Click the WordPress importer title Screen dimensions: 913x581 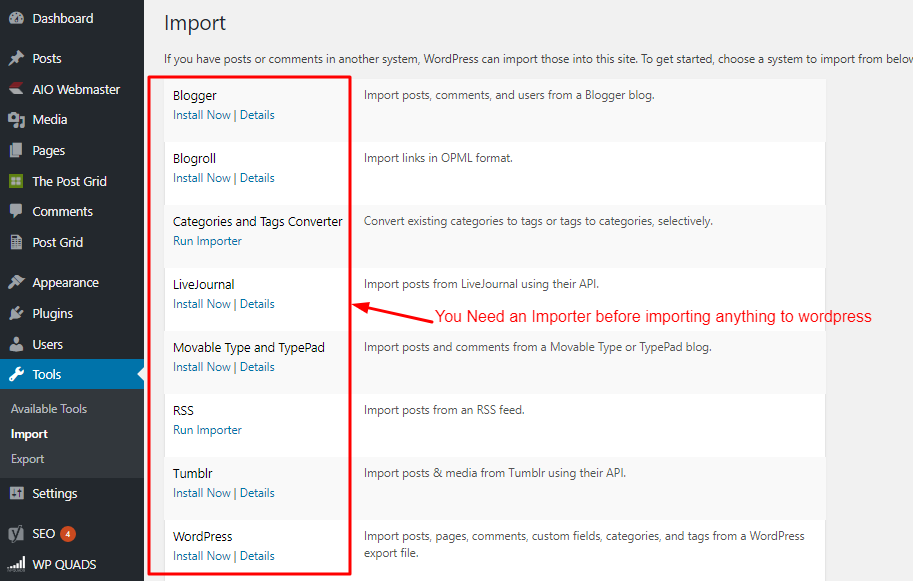(x=203, y=536)
